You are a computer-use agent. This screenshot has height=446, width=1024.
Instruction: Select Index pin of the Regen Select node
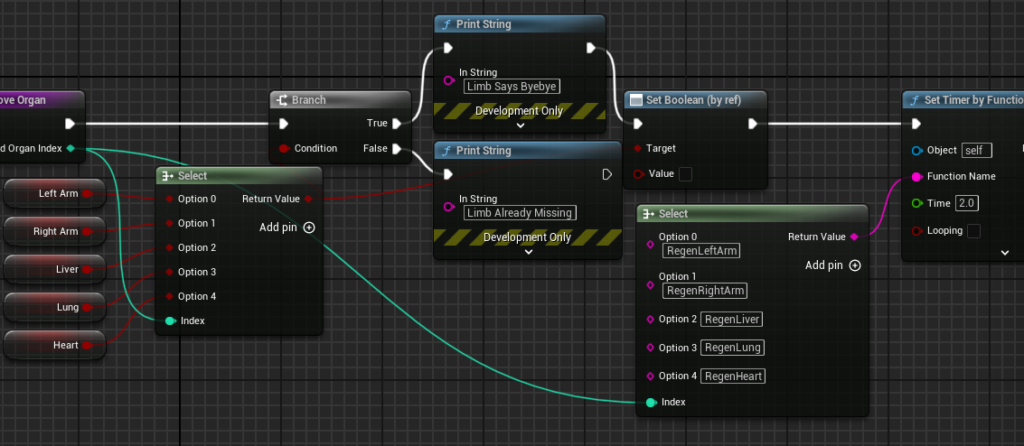tap(650, 402)
